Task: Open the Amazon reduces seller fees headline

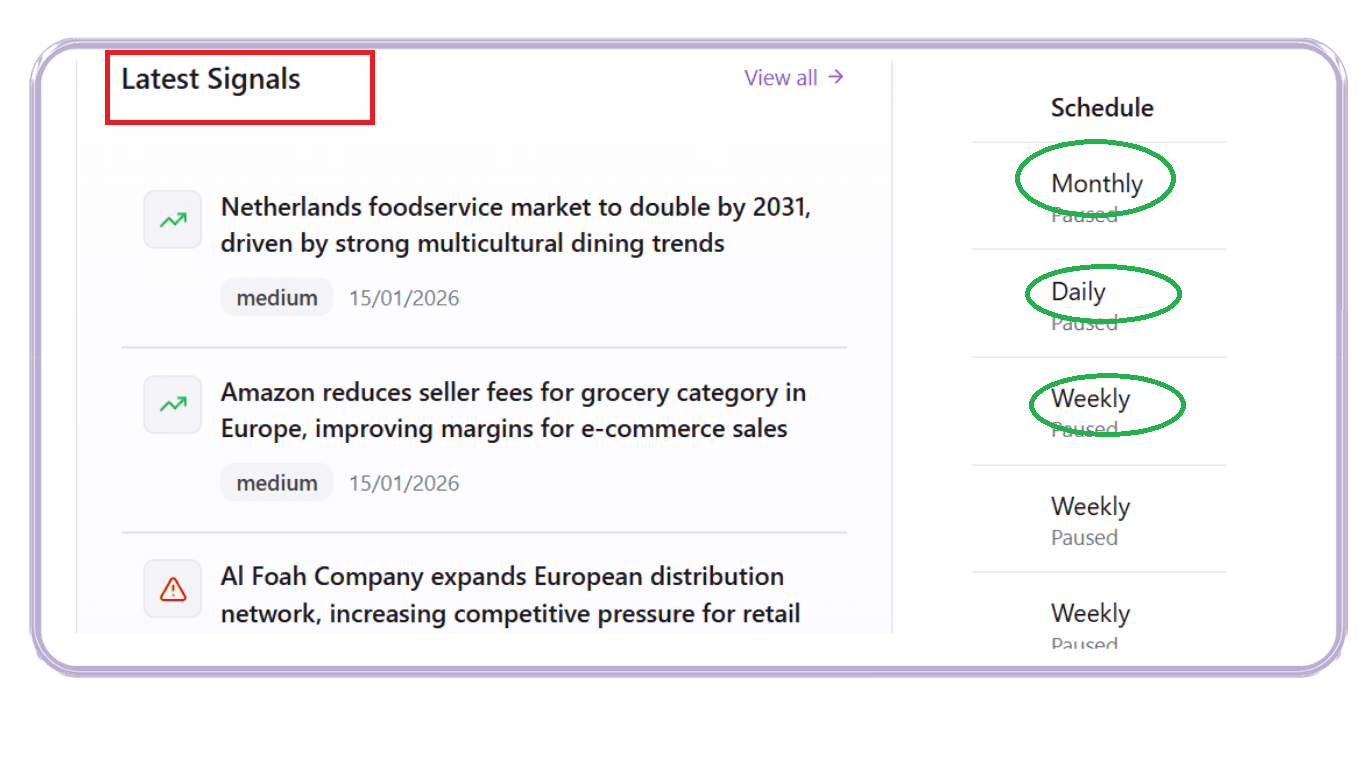Action: 513,410
